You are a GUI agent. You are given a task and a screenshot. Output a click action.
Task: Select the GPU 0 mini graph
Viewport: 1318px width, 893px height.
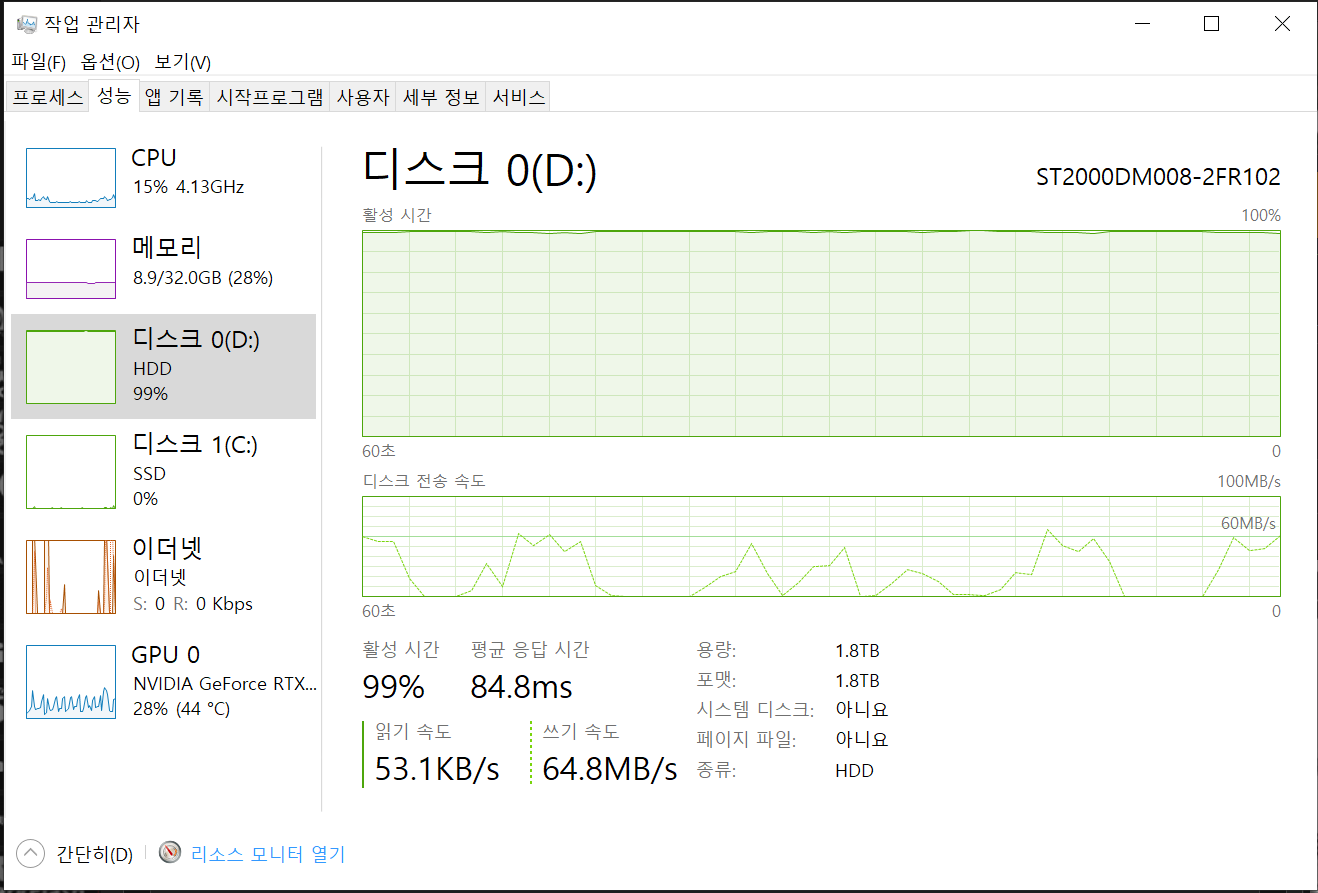pyautogui.click(x=71, y=682)
